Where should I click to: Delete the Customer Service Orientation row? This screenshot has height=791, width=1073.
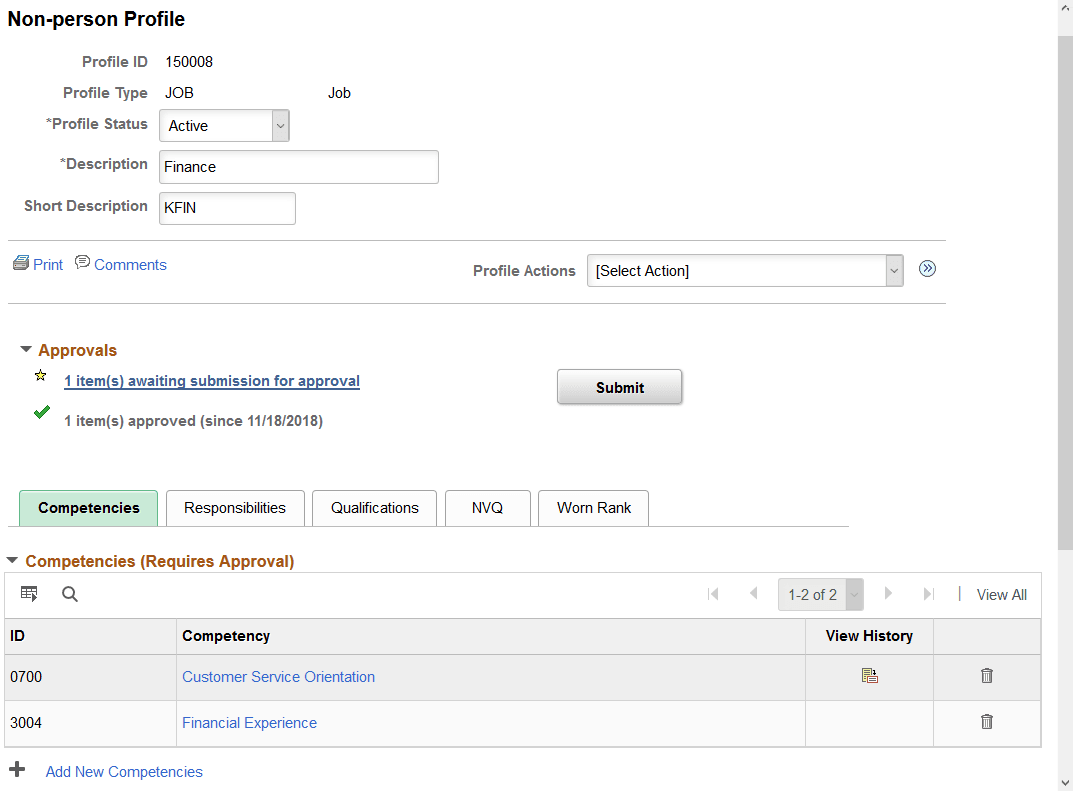[987, 676]
